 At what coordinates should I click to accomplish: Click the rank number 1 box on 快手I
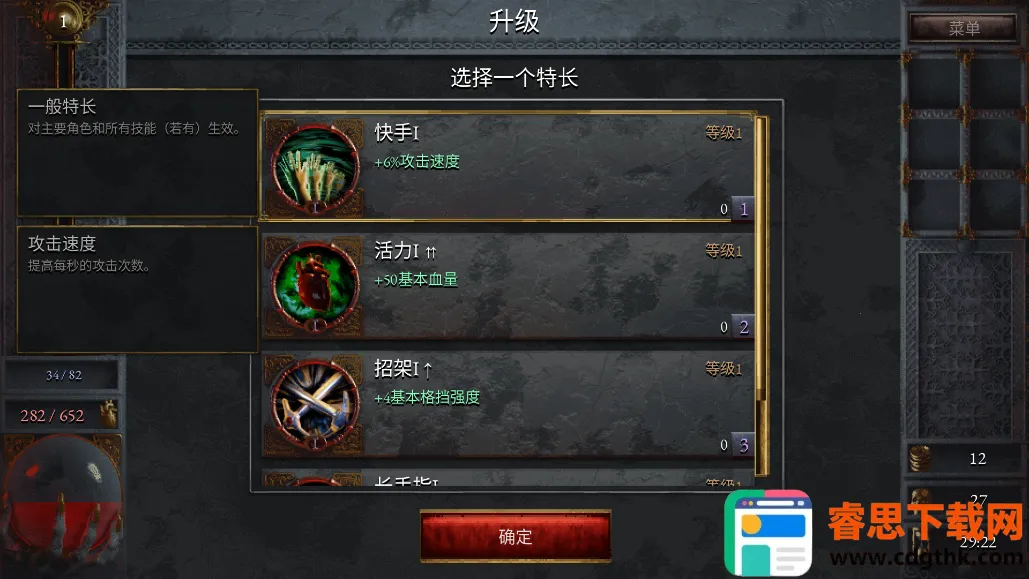point(743,209)
